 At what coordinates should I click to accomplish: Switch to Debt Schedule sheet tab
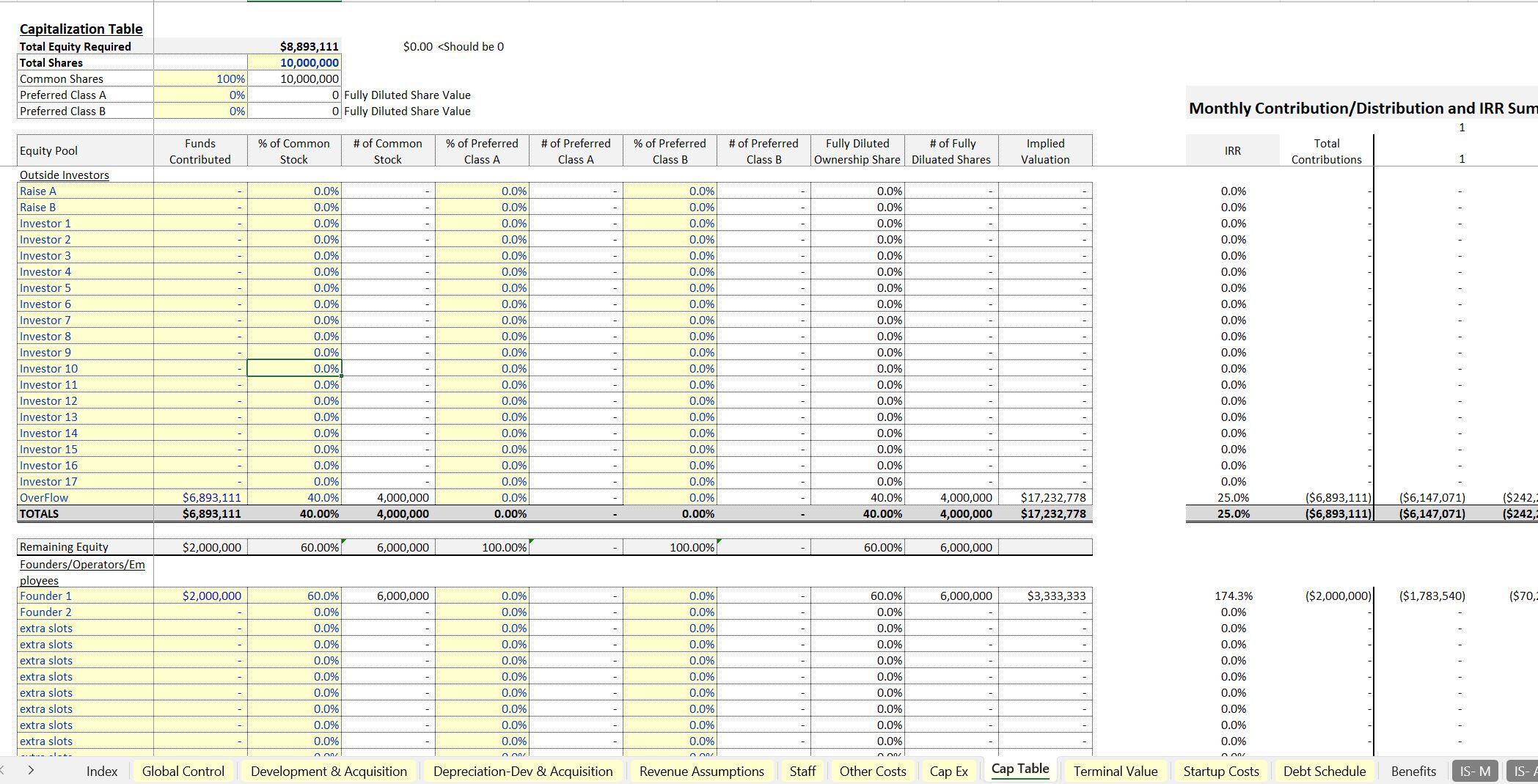pos(1325,771)
